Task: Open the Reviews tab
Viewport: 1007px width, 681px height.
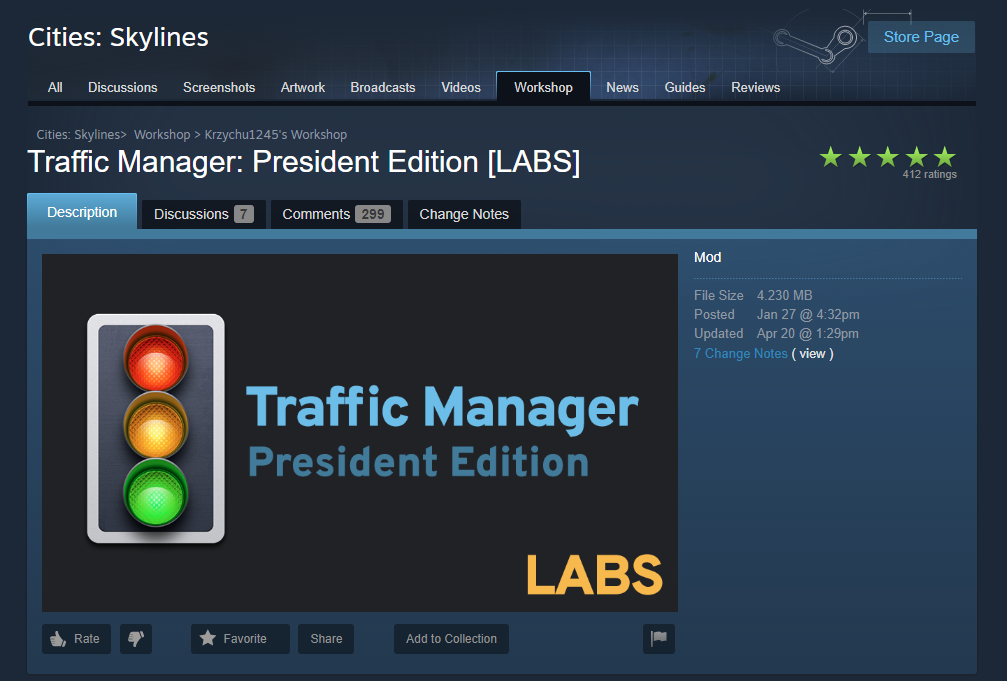Action: tap(755, 87)
